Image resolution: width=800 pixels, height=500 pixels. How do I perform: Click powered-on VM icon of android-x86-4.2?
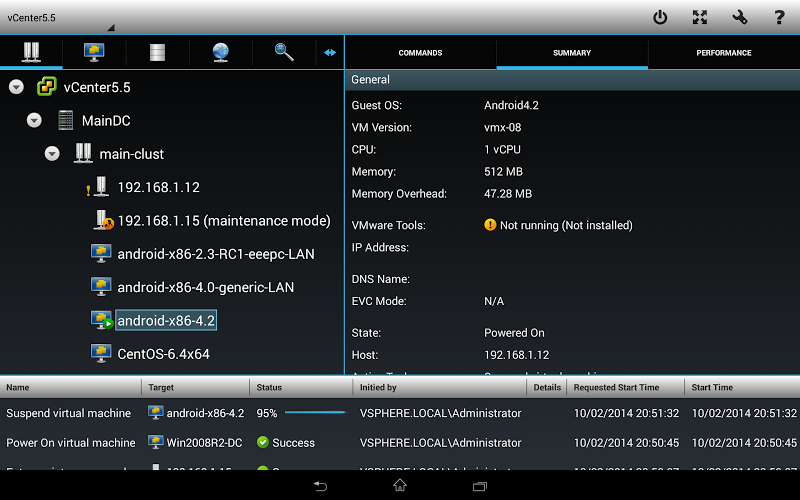(x=102, y=320)
